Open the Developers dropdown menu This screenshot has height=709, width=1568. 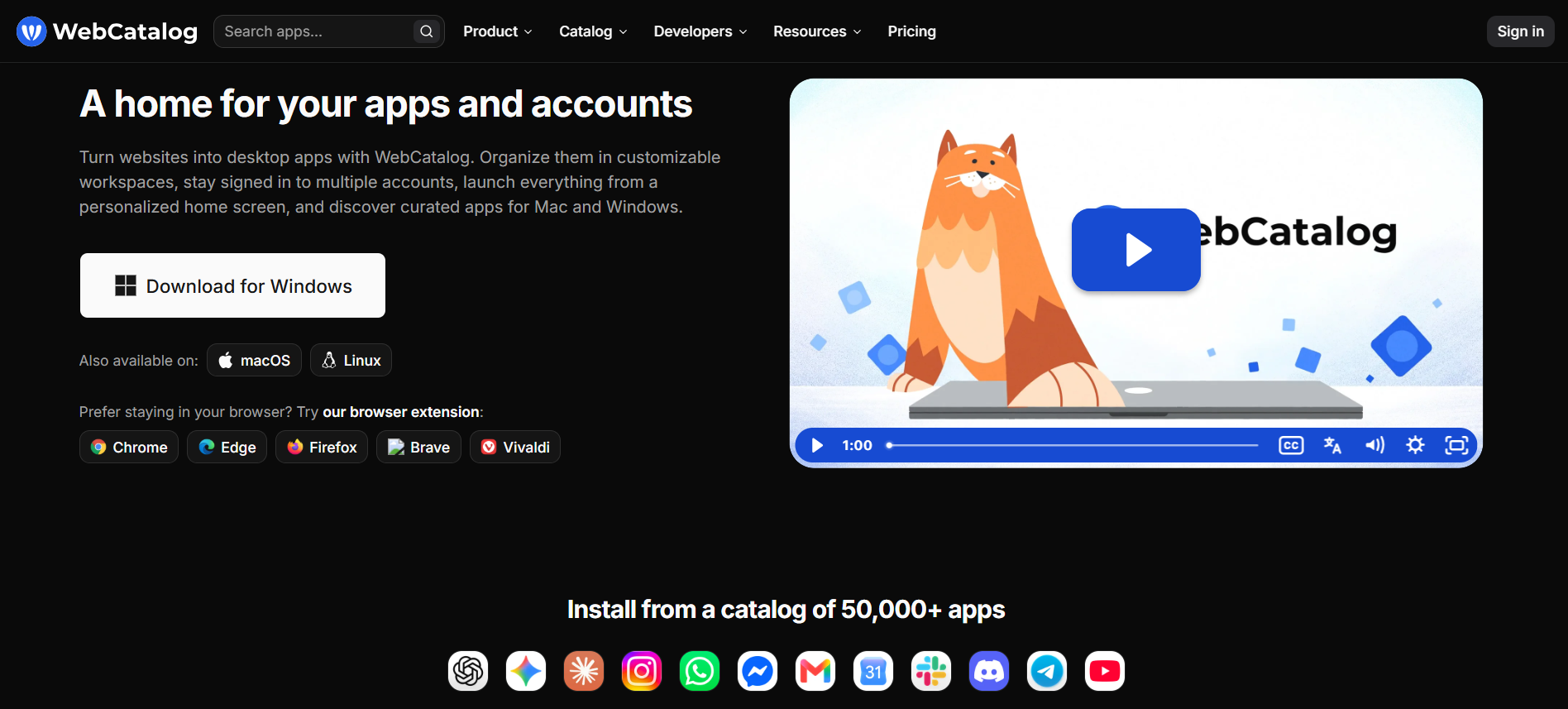click(700, 31)
